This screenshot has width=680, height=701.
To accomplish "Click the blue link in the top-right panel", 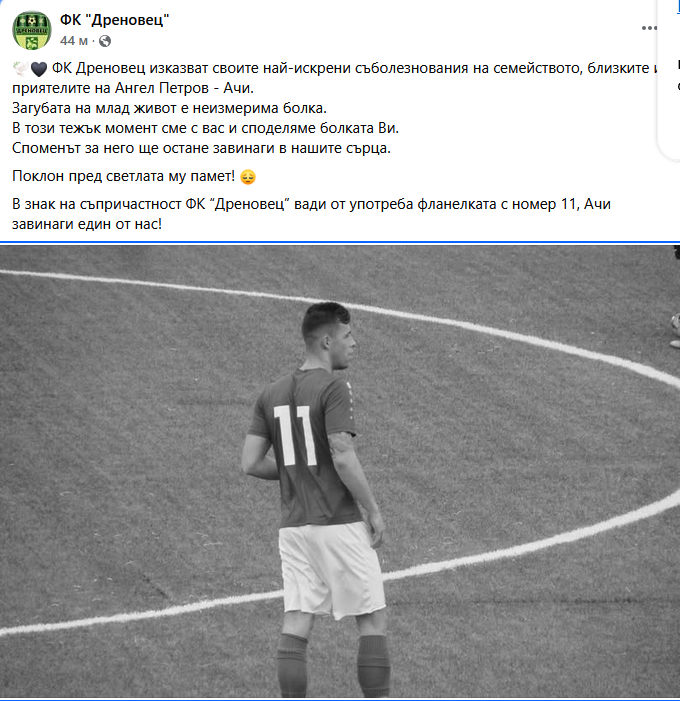I will tap(676, 6).
